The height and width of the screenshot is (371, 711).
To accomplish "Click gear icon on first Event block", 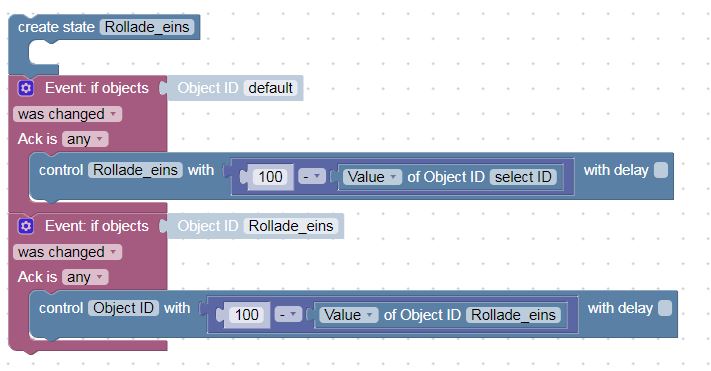I will point(26,88).
